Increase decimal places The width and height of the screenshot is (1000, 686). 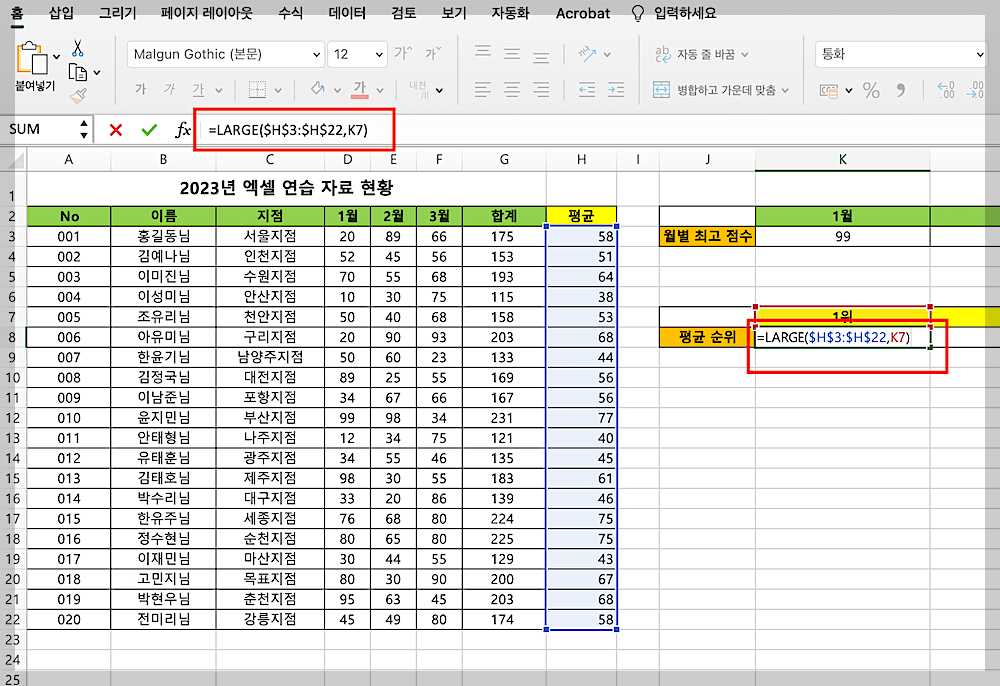946,90
